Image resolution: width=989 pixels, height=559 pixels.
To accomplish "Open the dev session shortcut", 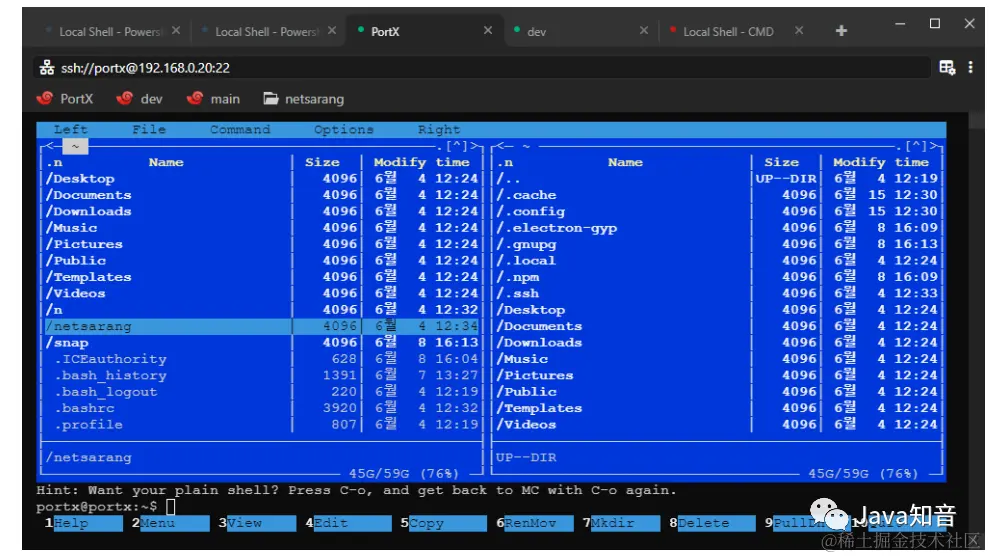I will [x=140, y=98].
